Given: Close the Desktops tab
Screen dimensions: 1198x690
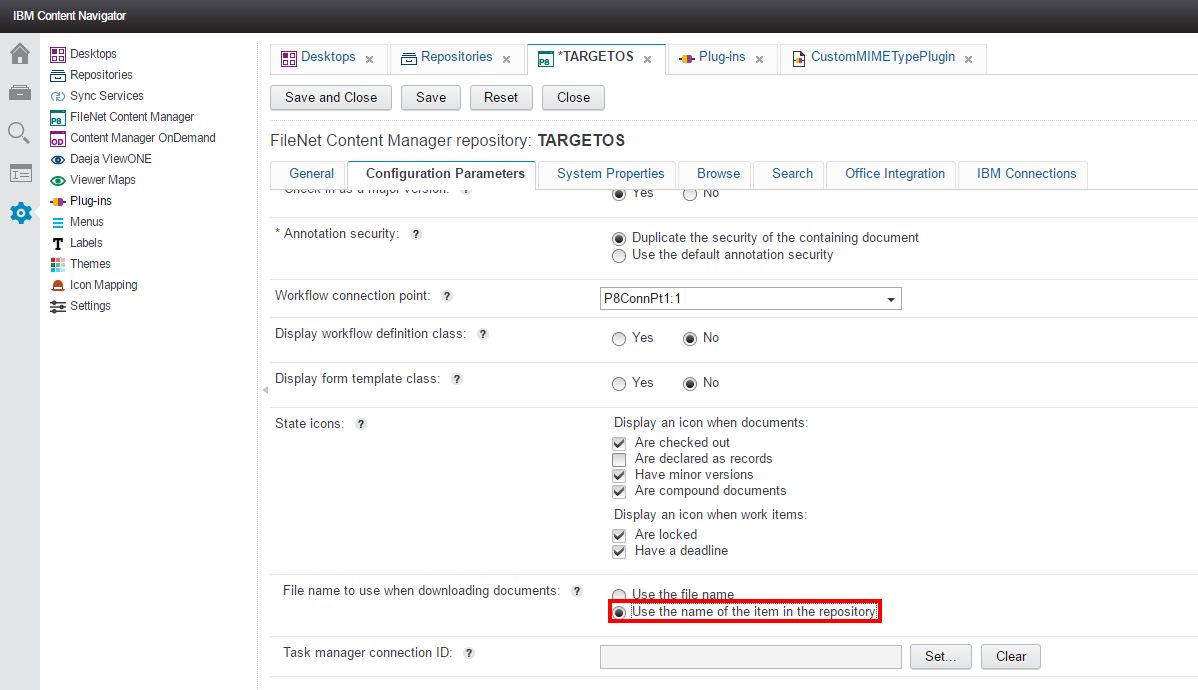Looking at the screenshot, I should tap(369, 59).
